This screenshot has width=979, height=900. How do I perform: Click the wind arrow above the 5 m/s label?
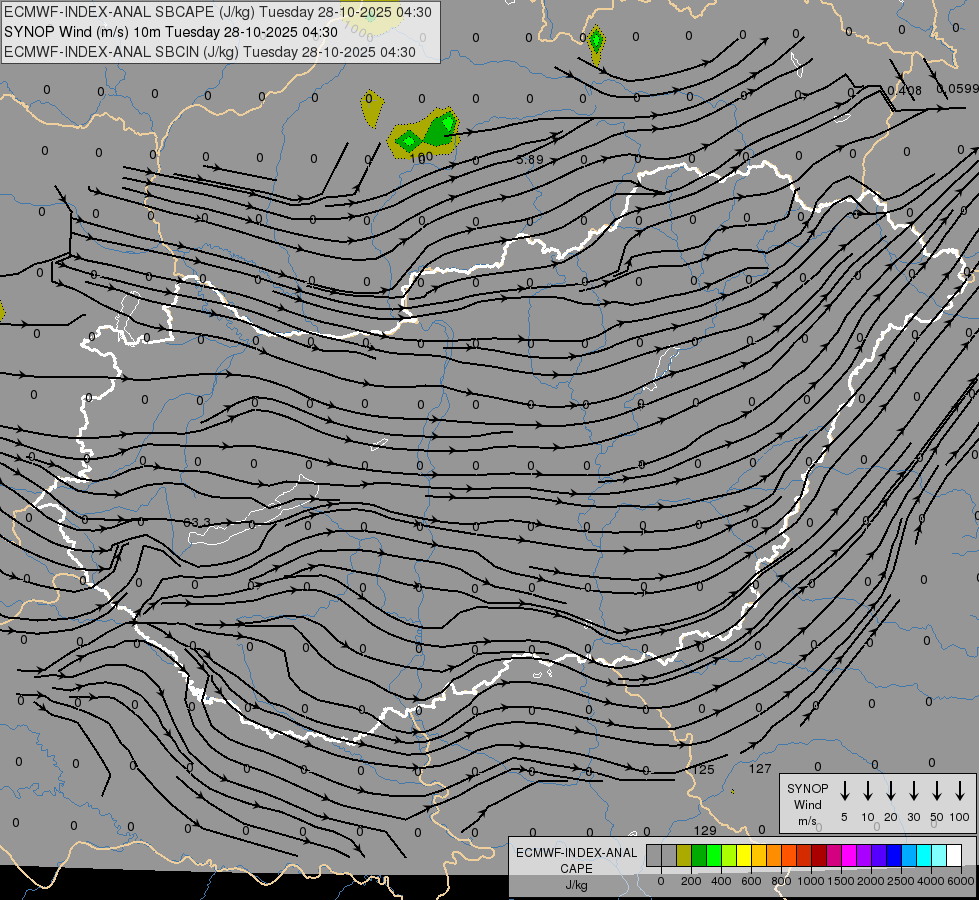[x=844, y=790]
